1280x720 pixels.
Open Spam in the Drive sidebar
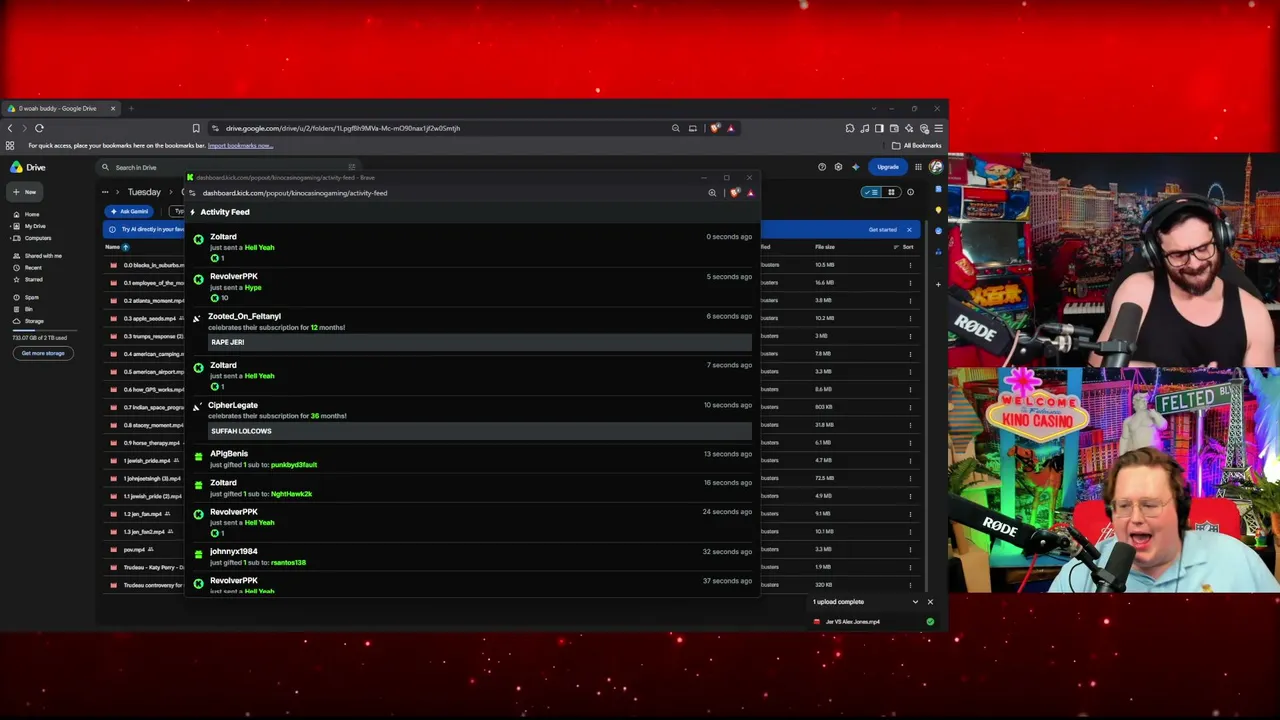pyautogui.click(x=26, y=297)
